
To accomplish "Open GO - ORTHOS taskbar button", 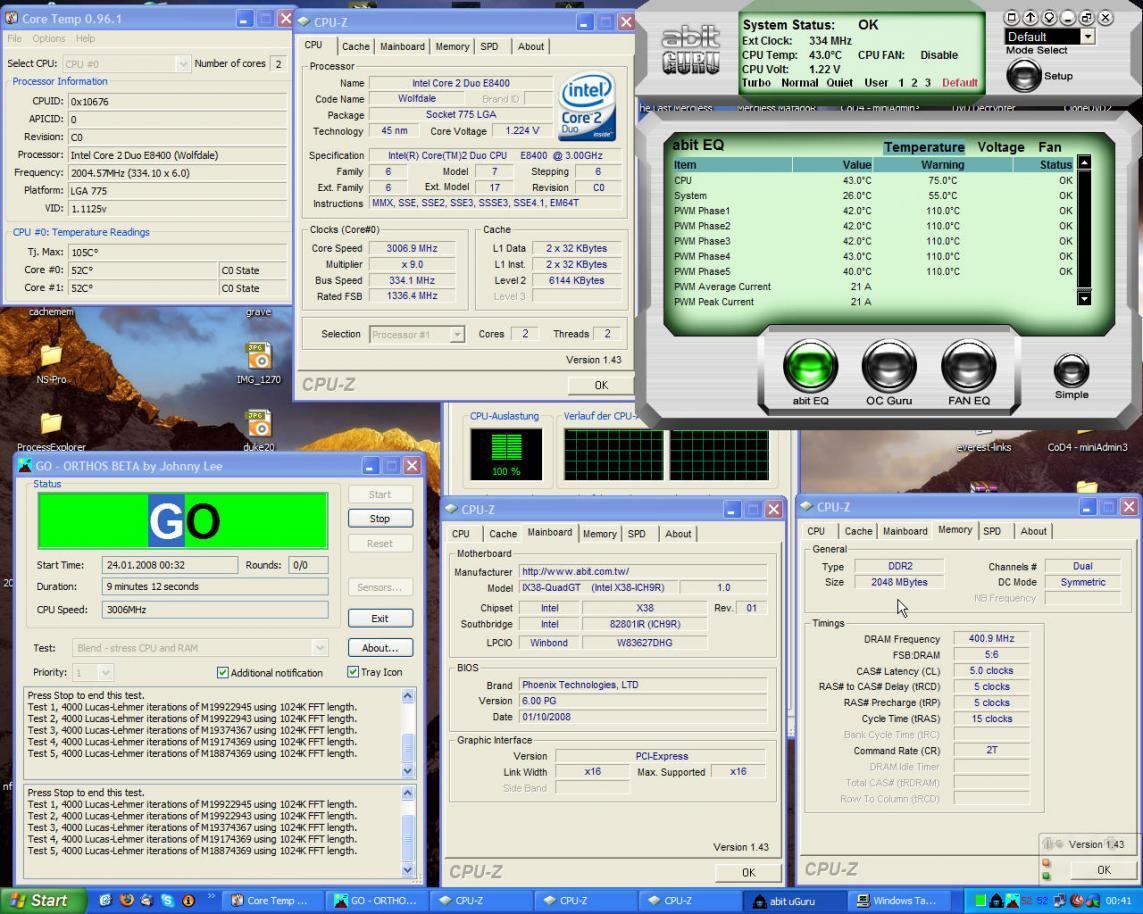I will pos(376,901).
